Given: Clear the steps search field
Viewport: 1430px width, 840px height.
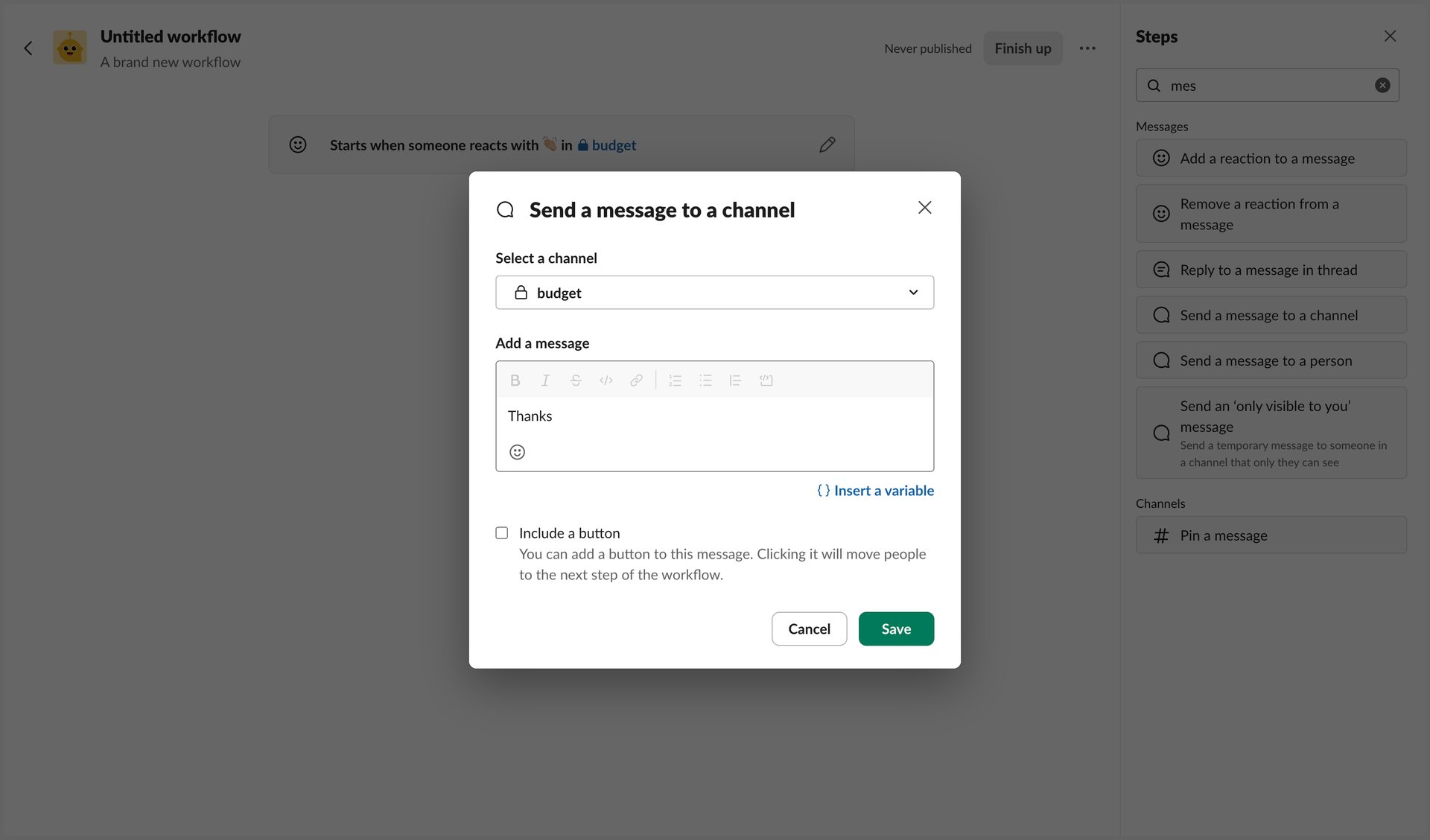Looking at the screenshot, I should coord(1383,84).
